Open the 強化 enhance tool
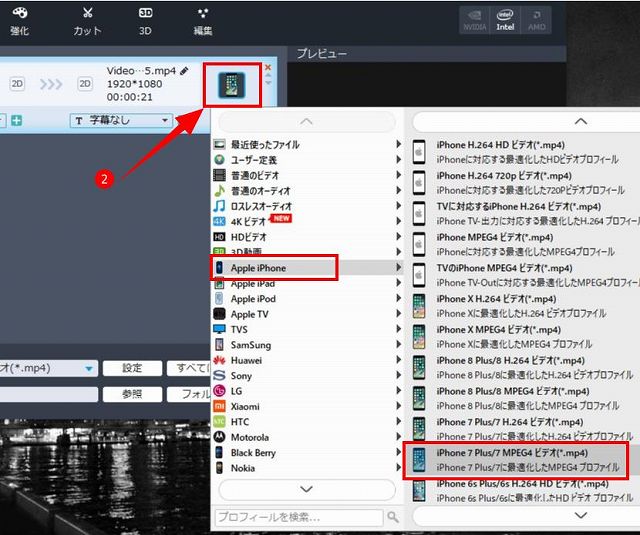Viewport: 640px width, 535px height. (19, 21)
